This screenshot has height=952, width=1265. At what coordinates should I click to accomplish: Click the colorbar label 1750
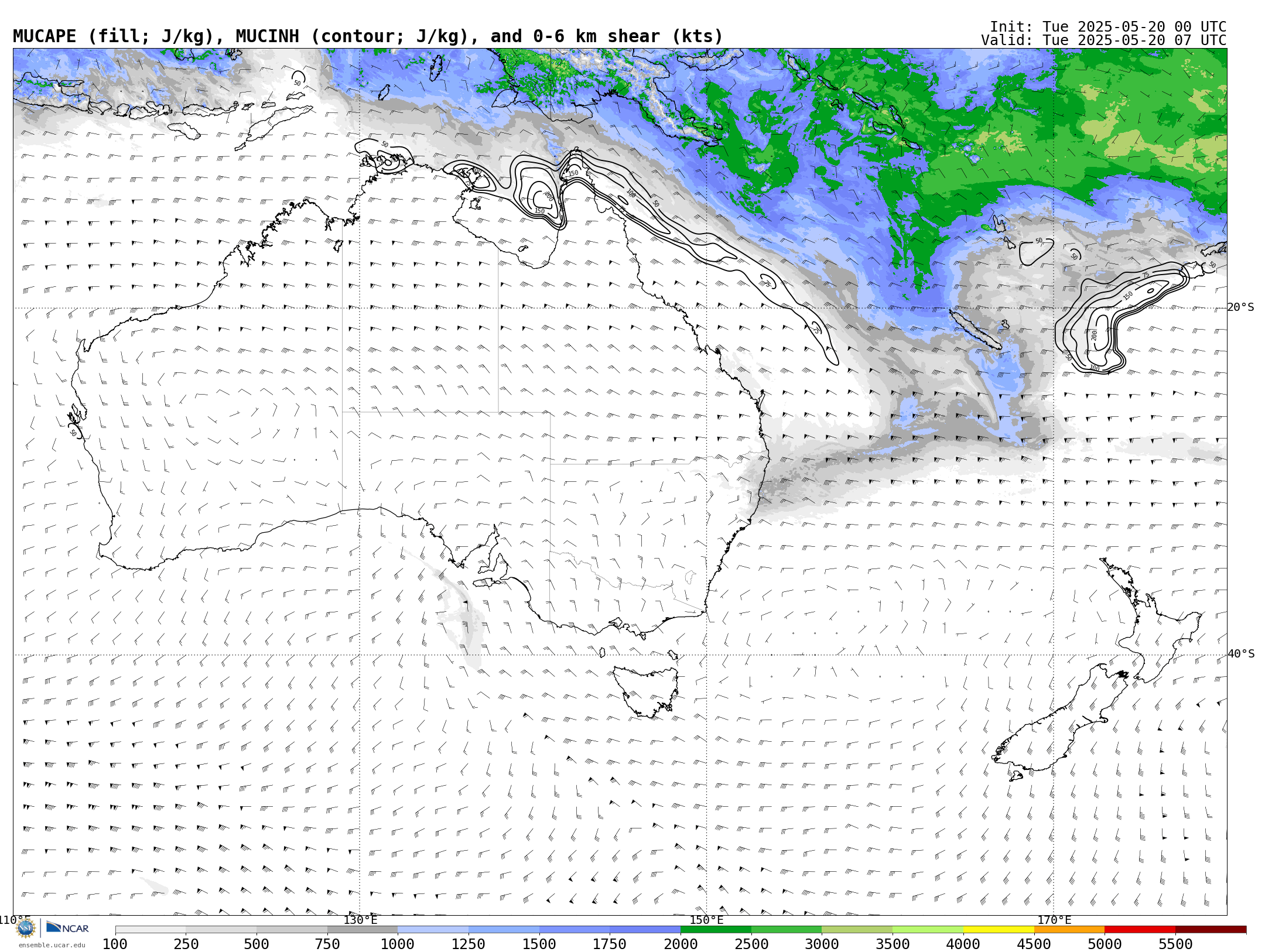pyautogui.click(x=610, y=944)
